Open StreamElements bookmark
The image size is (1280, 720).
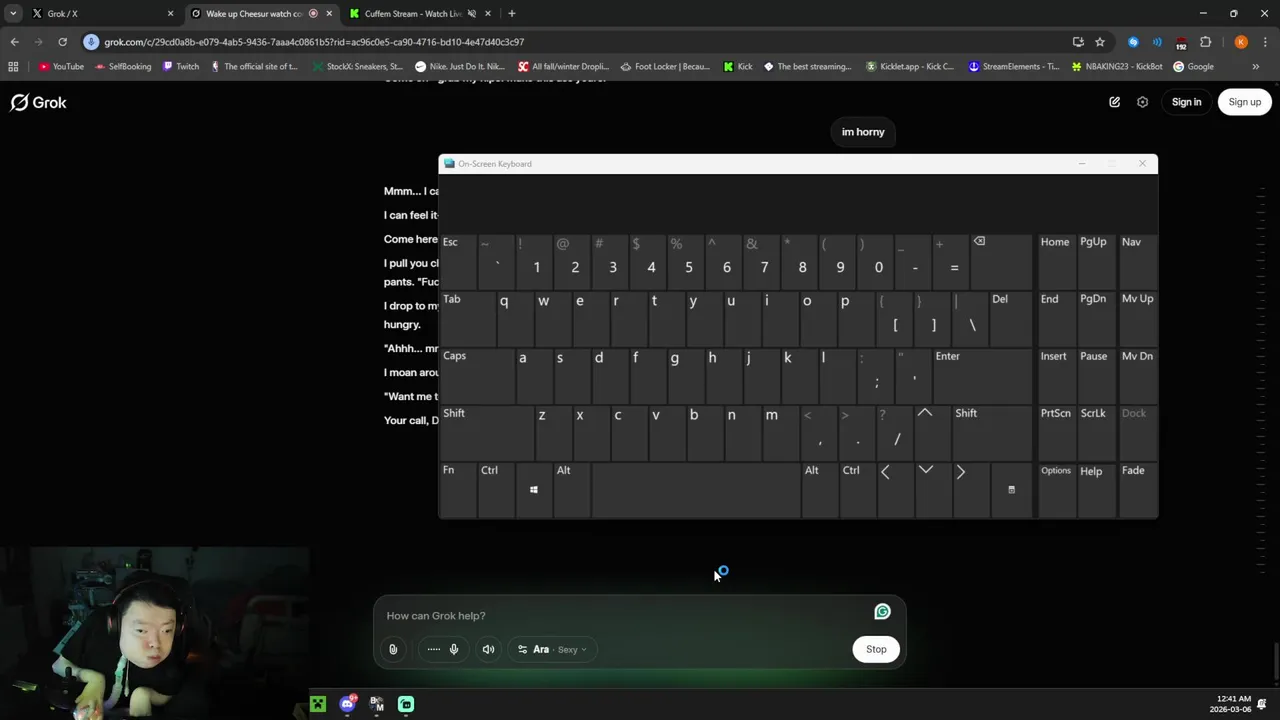click(x=1013, y=67)
